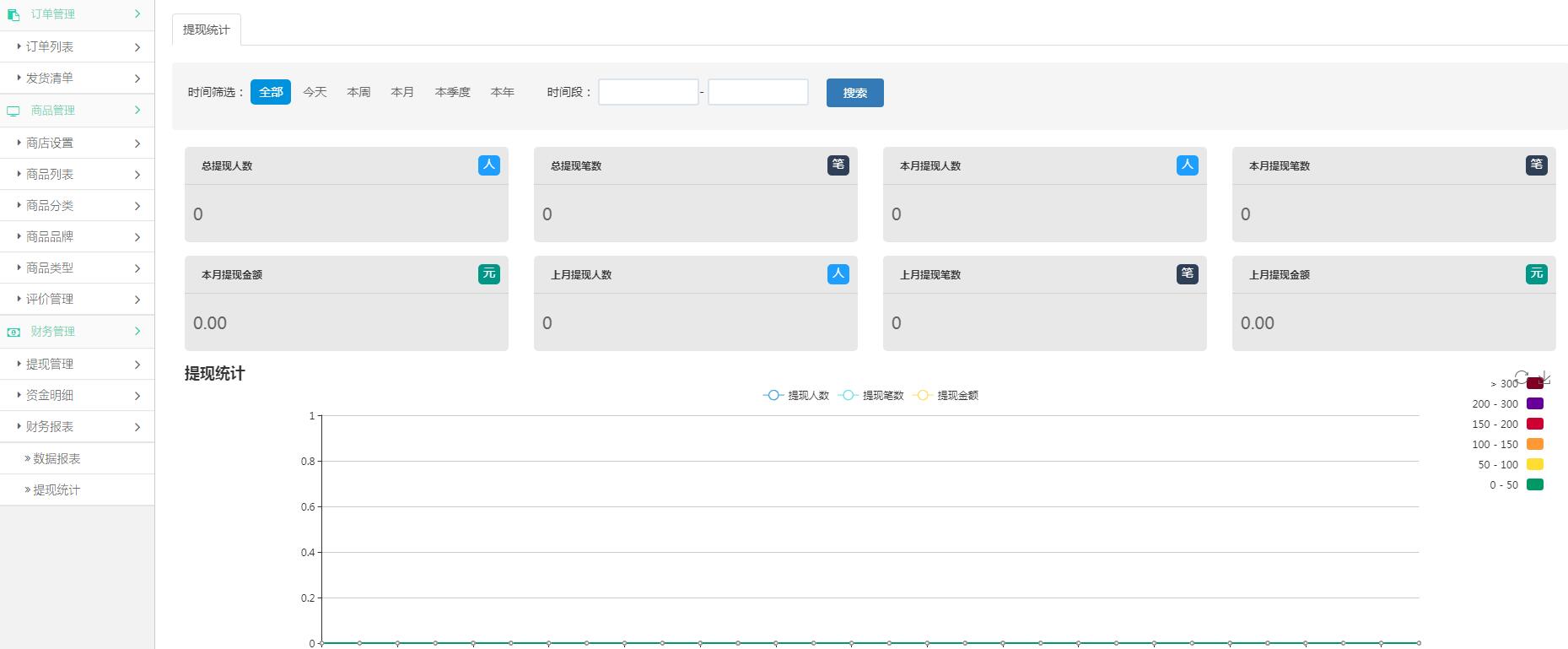Expand 发货清单 menu chevron
1568x649 pixels.
pyautogui.click(x=137, y=78)
